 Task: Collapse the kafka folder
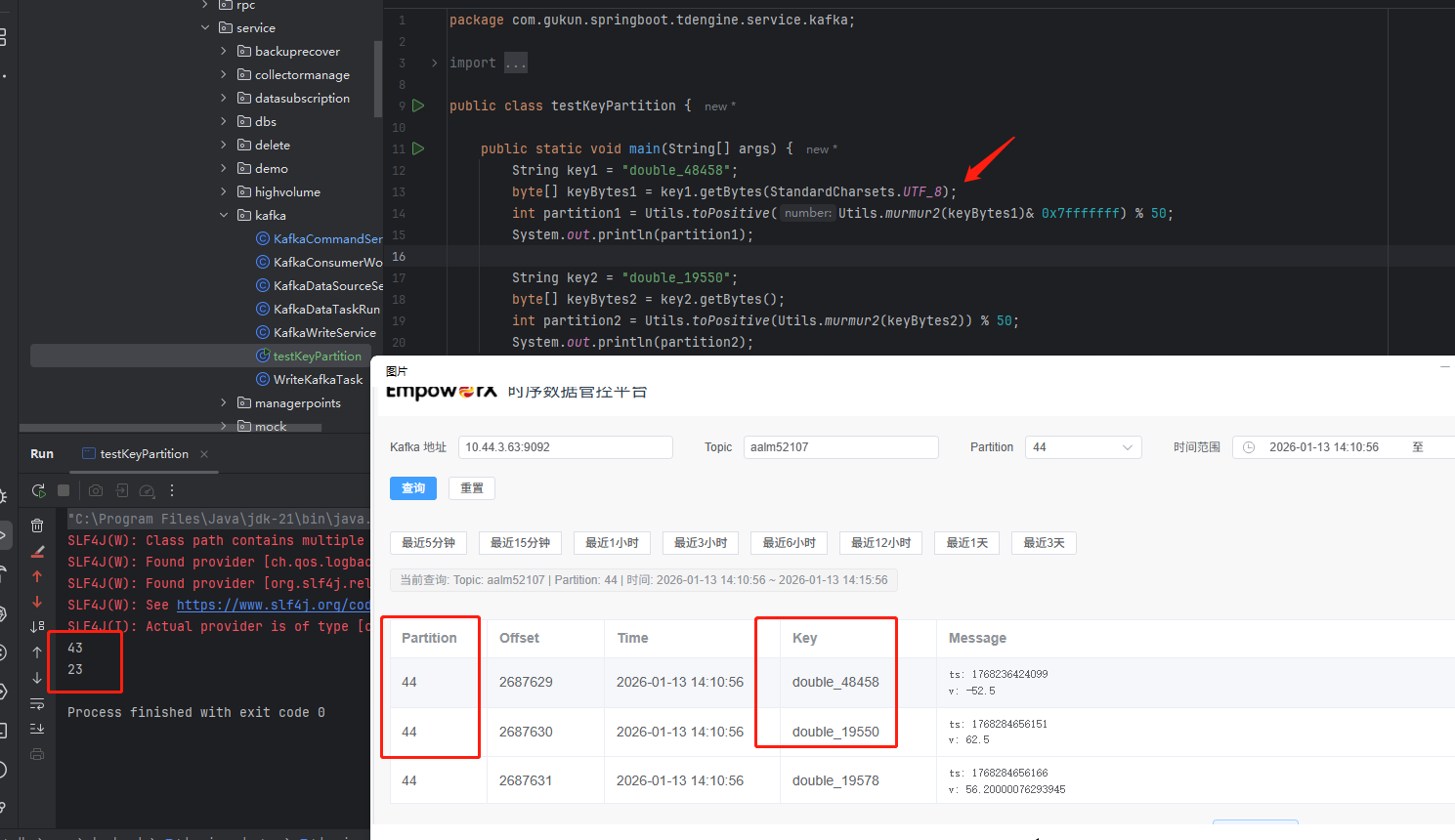pyautogui.click(x=224, y=215)
